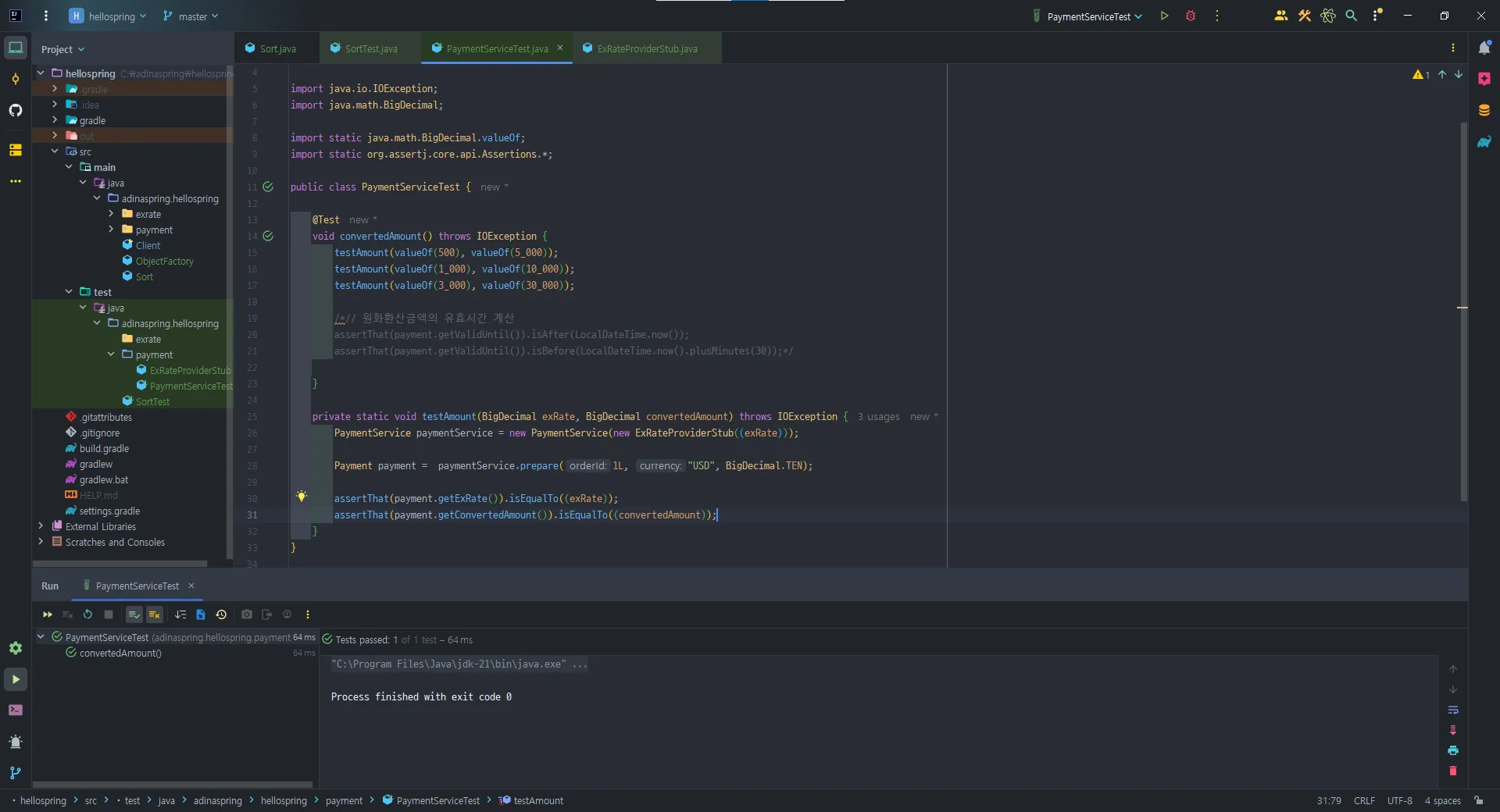Screen dimensions: 1500x812
Task: Open the Project view selector dropdown
Action: (x=62, y=49)
